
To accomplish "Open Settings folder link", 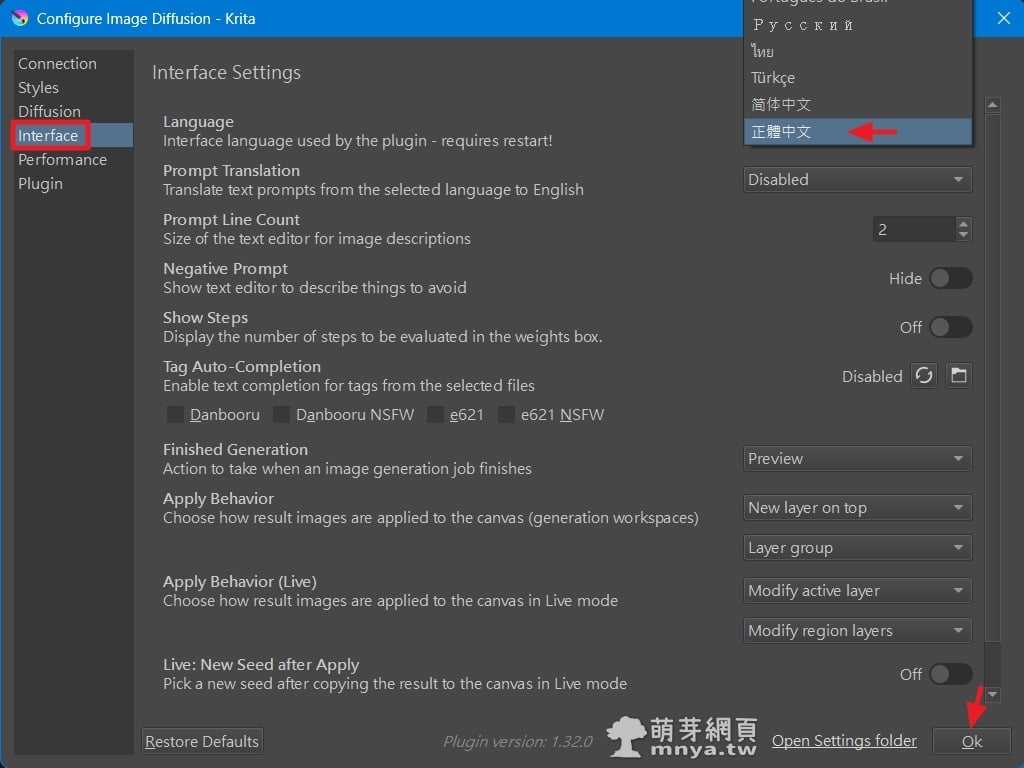I will click(844, 741).
